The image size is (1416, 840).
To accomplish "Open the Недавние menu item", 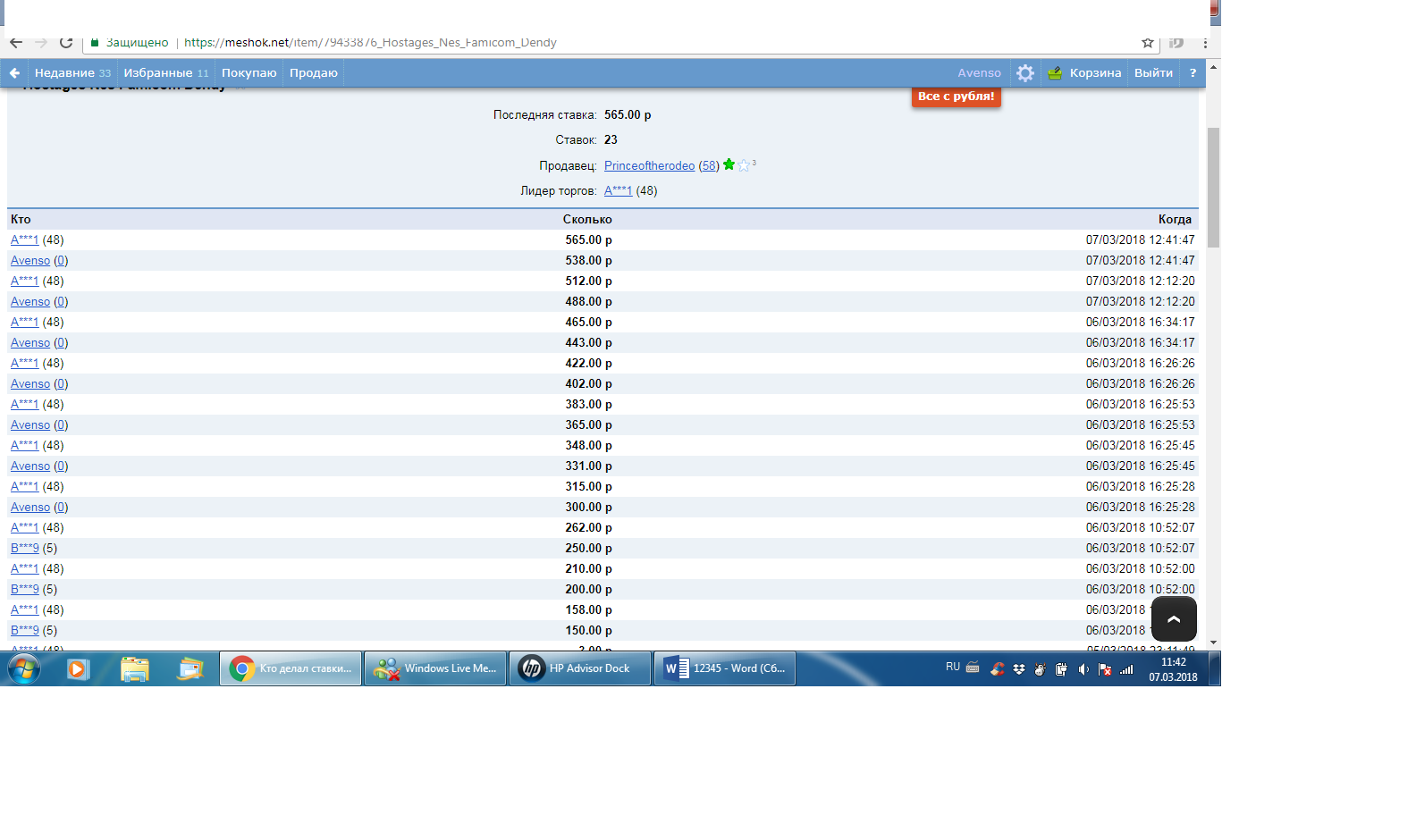I will click(x=73, y=73).
